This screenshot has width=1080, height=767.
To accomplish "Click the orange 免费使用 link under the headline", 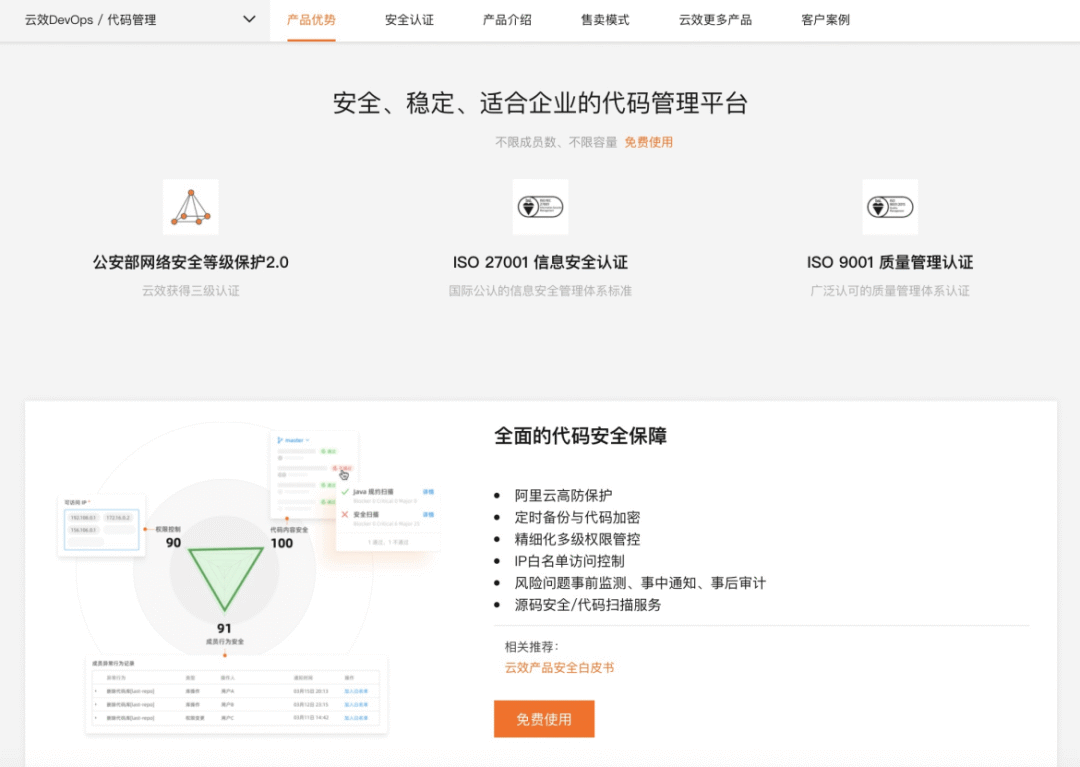I will (648, 142).
